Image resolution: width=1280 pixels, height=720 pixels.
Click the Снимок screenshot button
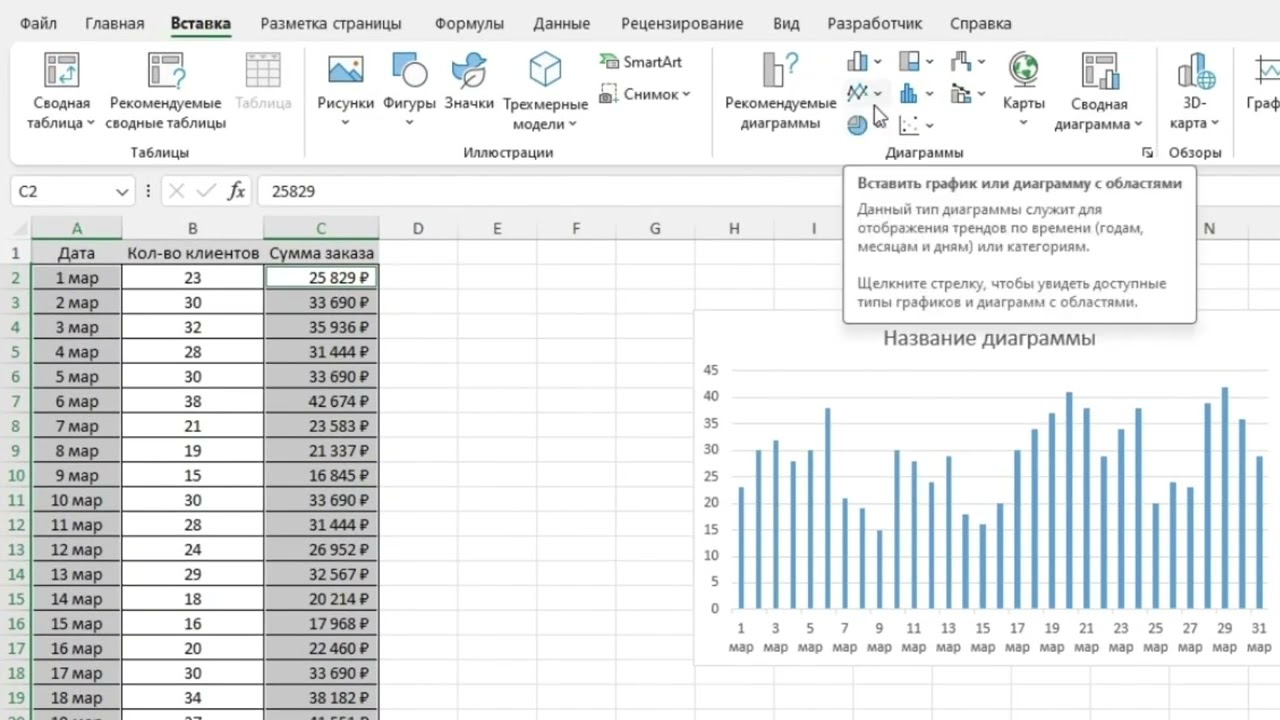click(644, 94)
